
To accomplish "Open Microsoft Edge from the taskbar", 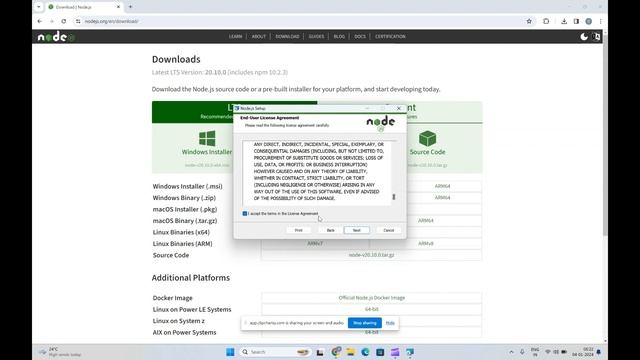I will tap(365, 352).
